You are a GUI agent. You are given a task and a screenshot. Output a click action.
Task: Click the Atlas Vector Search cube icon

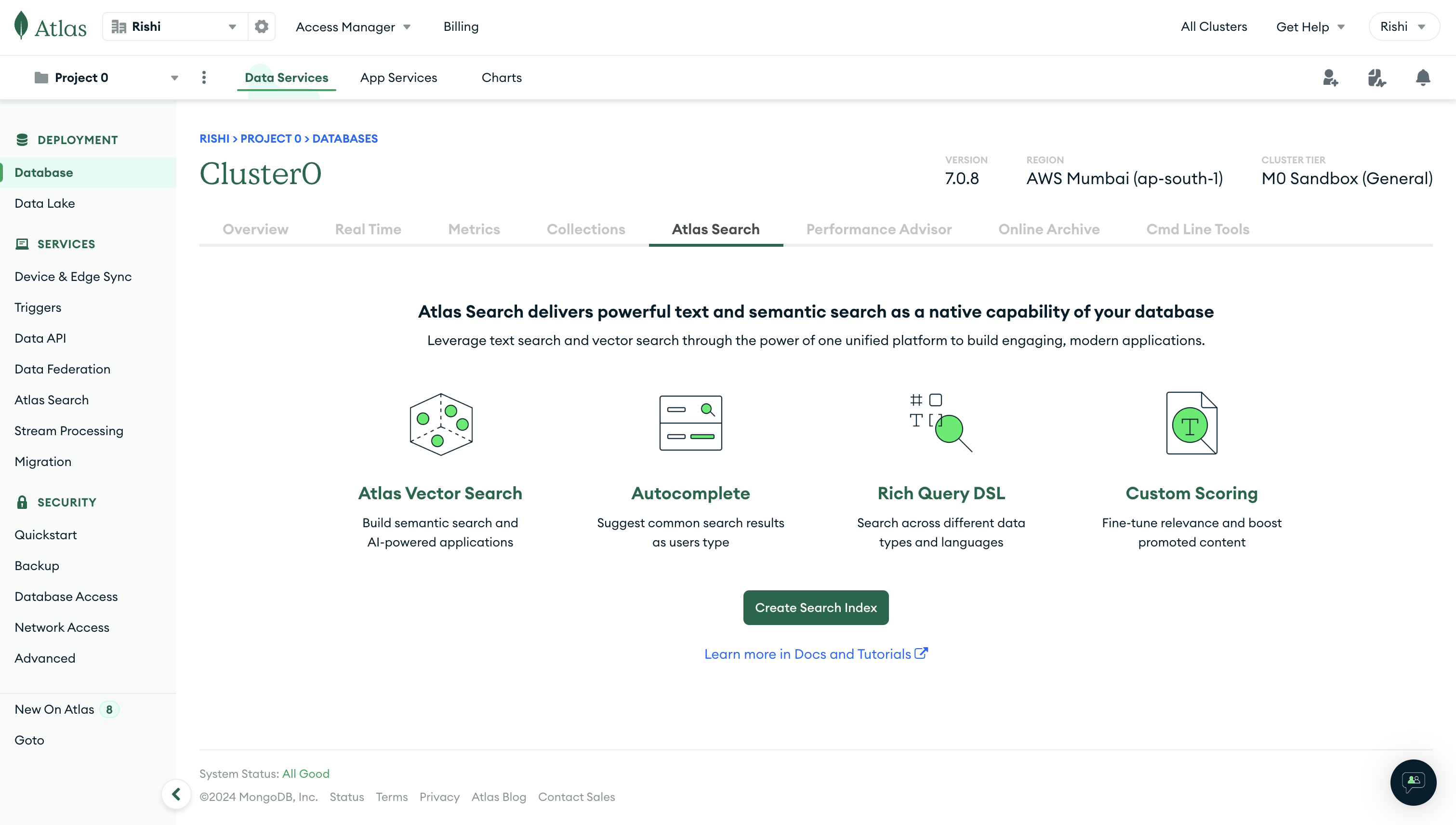pyautogui.click(x=441, y=425)
